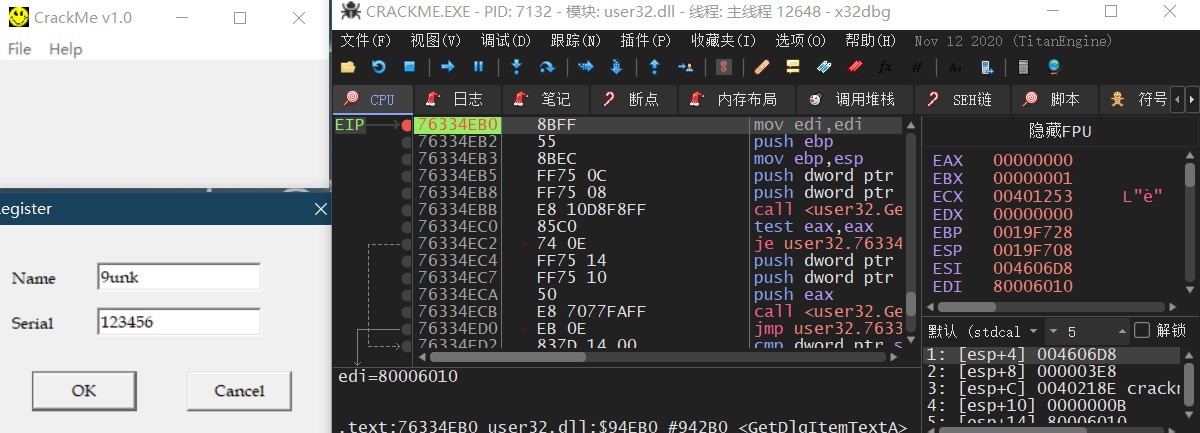Click the pause execution icon
Image resolution: width=1200 pixels, height=433 pixels.
(478, 67)
